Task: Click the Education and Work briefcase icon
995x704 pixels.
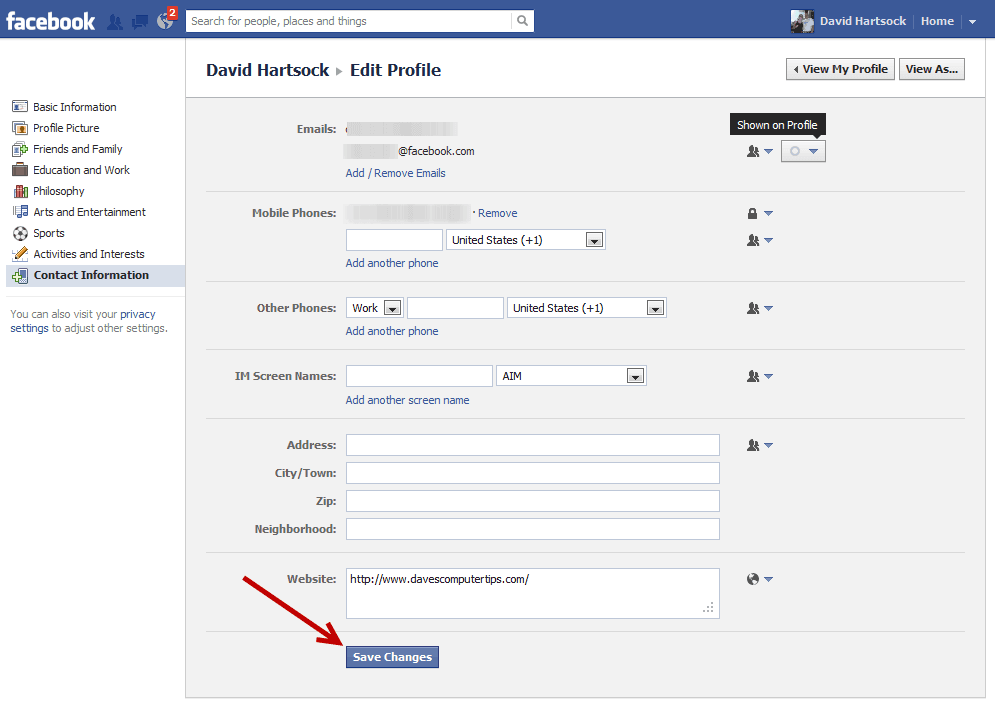Action: tap(20, 169)
